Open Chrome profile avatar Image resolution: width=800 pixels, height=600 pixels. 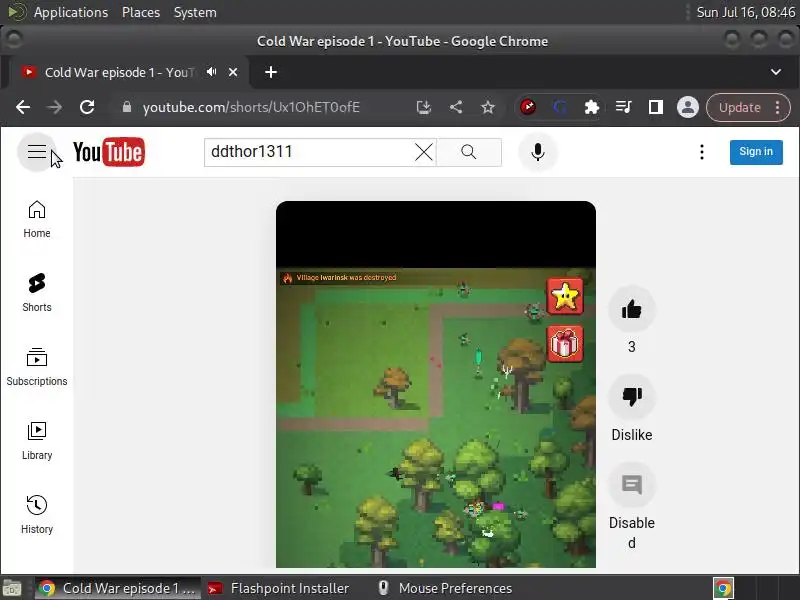pyautogui.click(x=688, y=107)
